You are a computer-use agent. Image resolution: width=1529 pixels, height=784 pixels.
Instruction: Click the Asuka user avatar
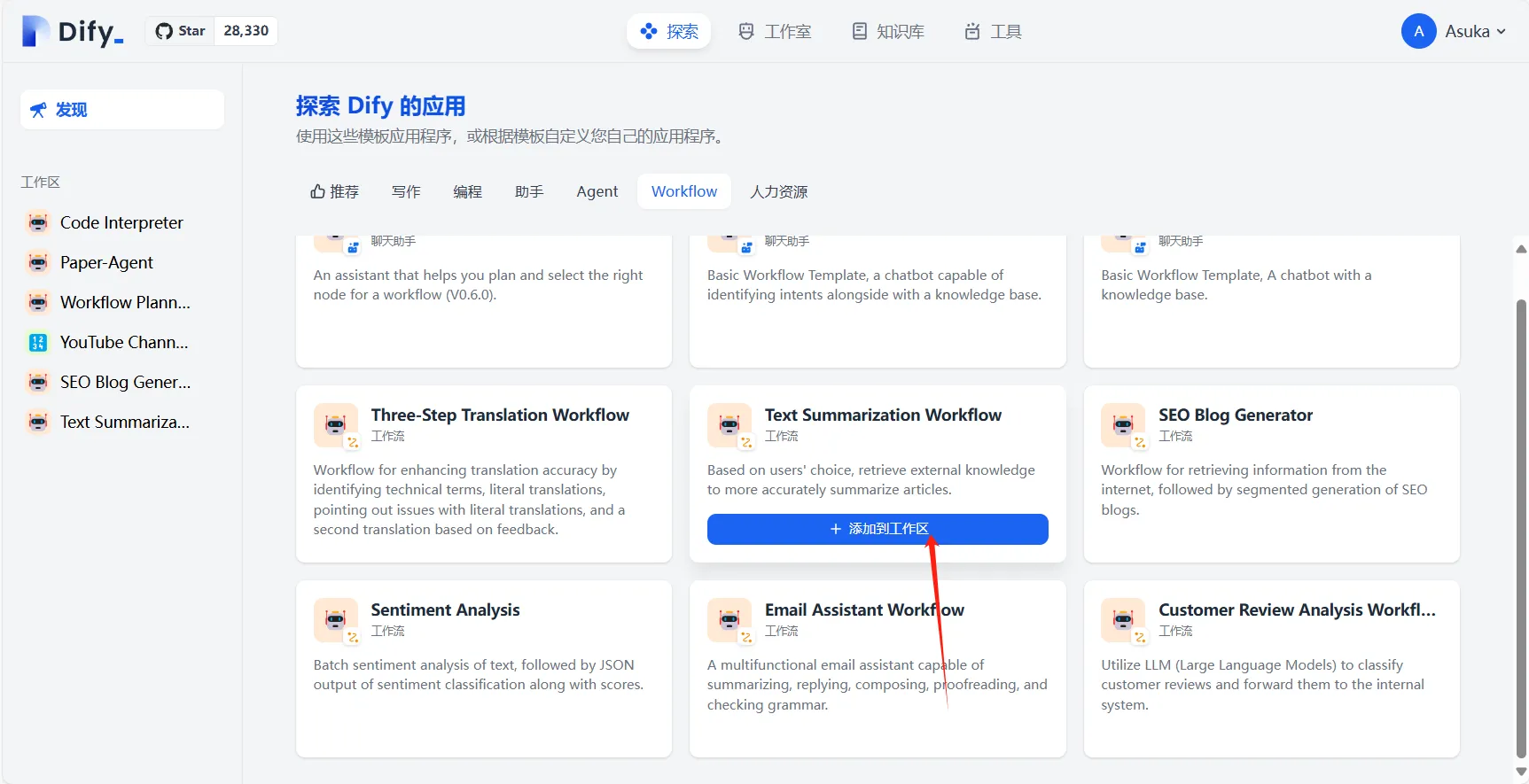(x=1418, y=31)
